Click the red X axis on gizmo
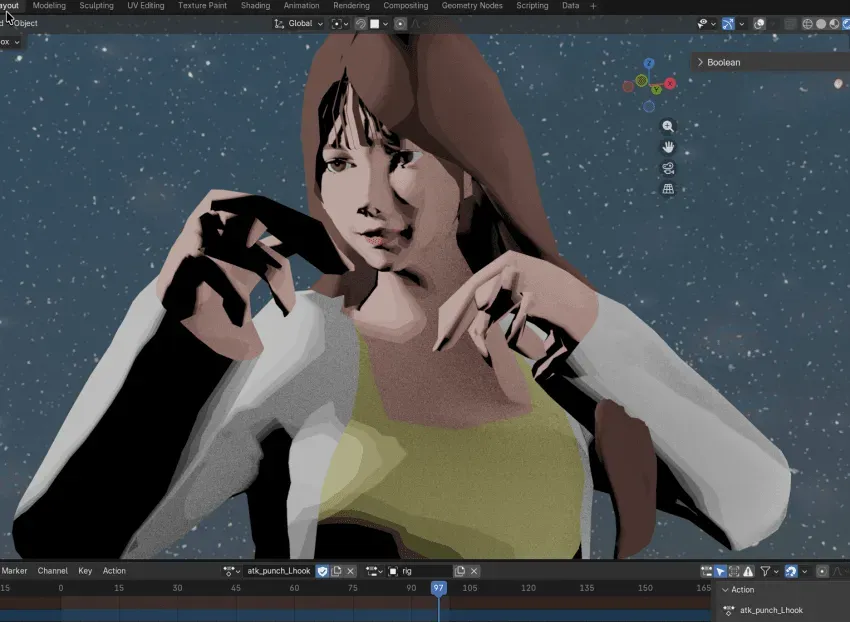This screenshot has width=850, height=622. [671, 84]
